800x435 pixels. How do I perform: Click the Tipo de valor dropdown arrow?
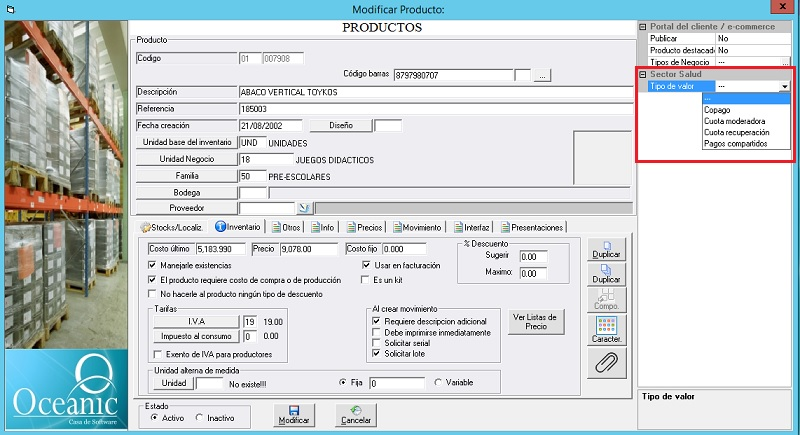click(785, 87)
